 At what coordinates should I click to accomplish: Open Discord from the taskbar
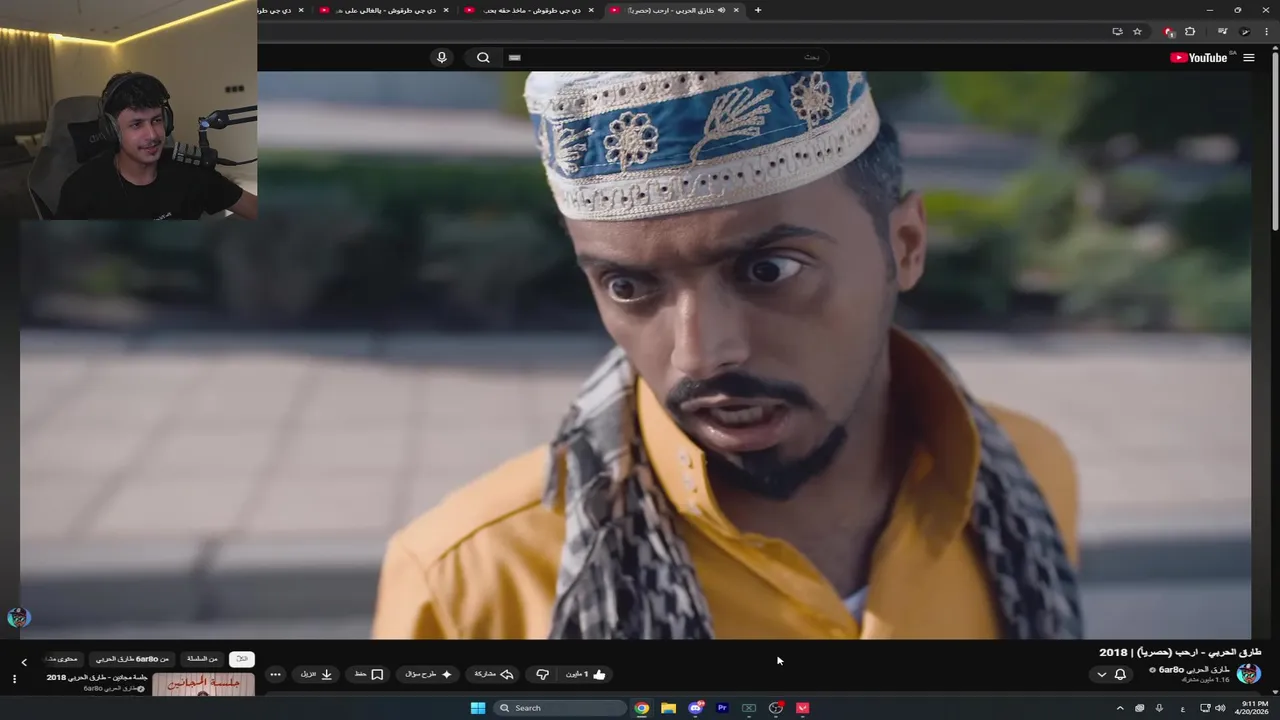tap(695, 708)
